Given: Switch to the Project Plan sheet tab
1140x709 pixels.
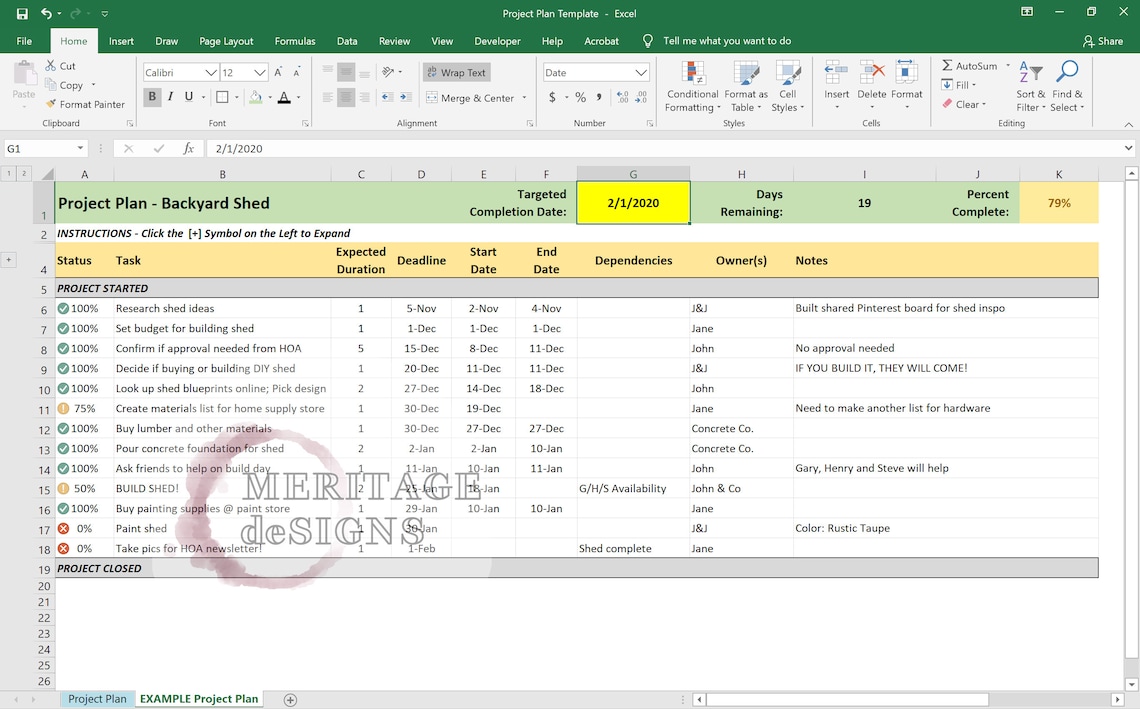Looking at the screenshot, I should click(97, 699).
